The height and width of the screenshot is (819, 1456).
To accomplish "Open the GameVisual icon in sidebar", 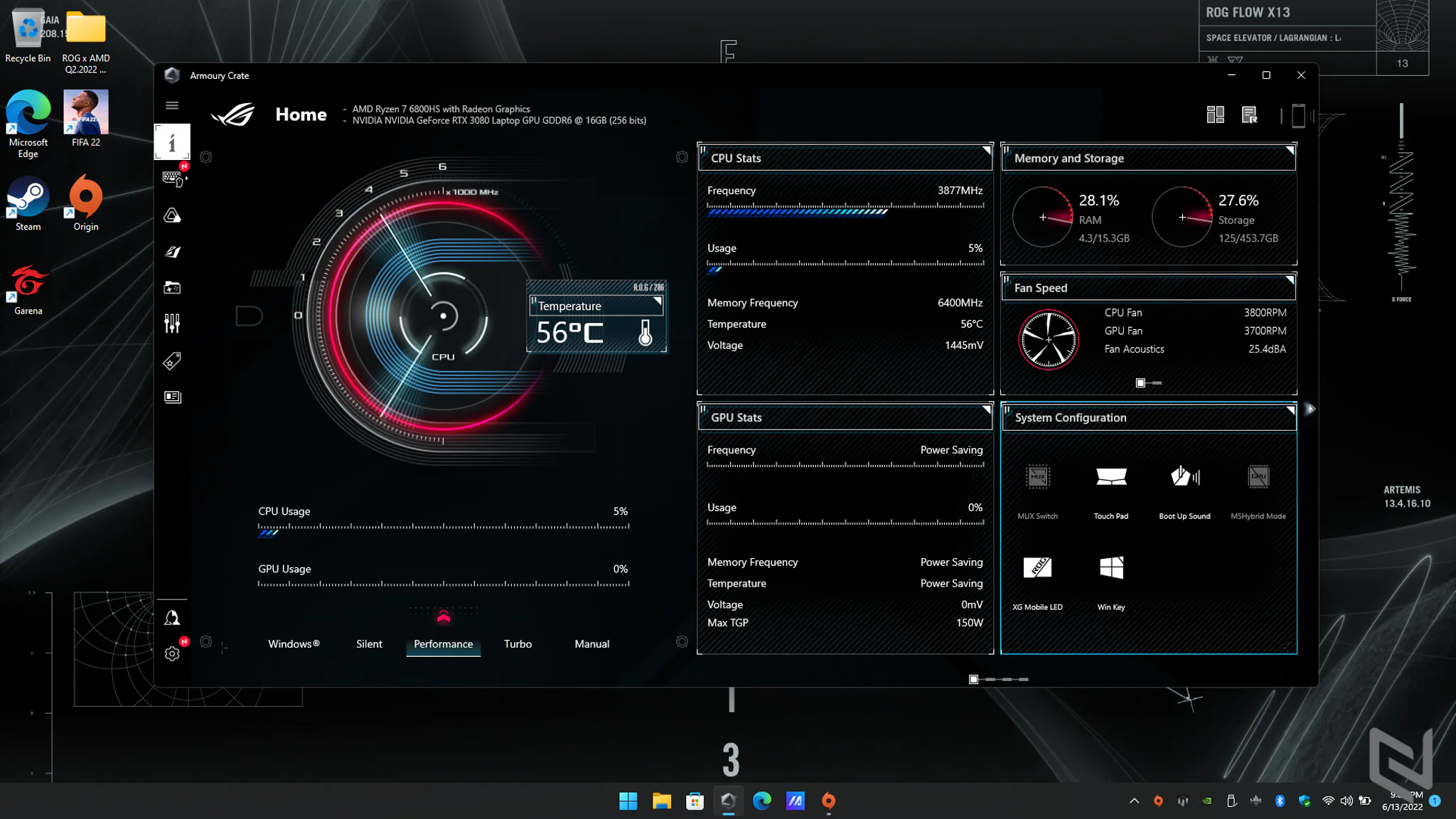I will [172, 252].
